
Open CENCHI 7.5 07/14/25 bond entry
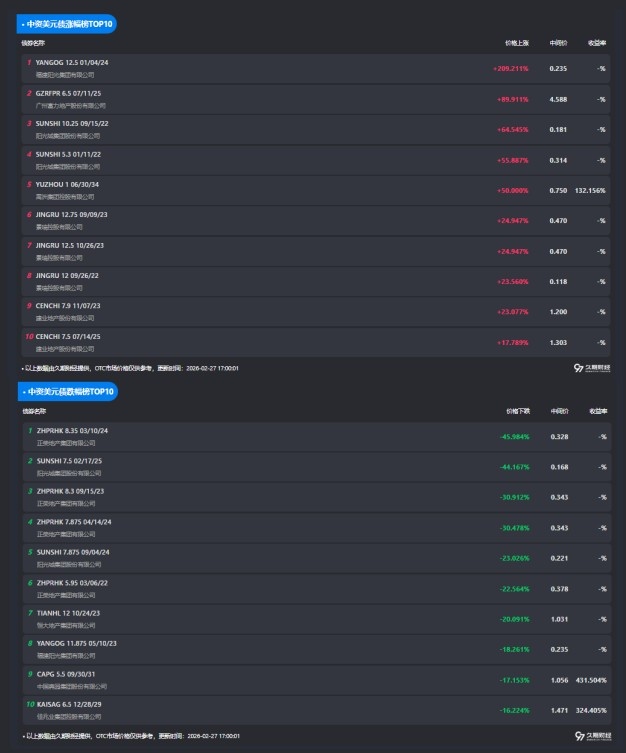(x=68, y=337)
